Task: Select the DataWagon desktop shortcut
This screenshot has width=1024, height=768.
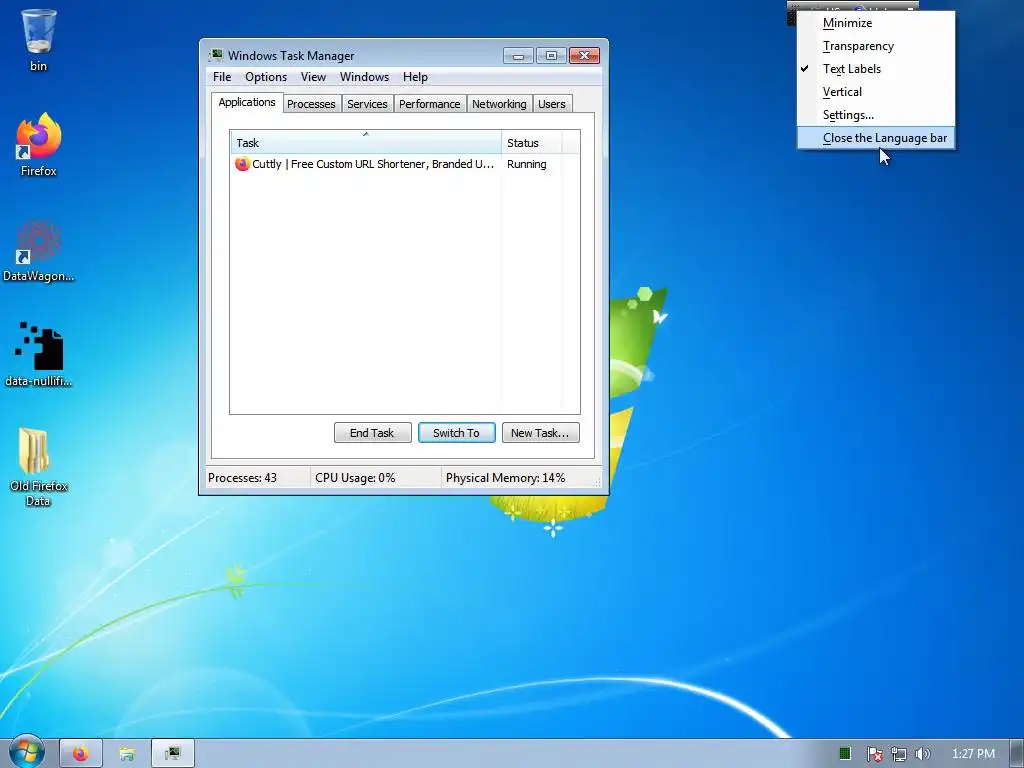Action: [39, 251]
